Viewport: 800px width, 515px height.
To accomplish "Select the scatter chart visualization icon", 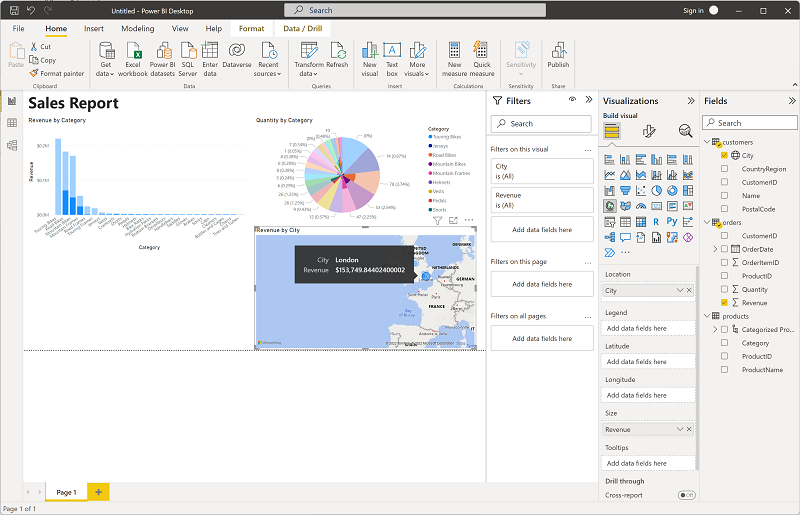I will pyautogui.click(x=641, y=190).
